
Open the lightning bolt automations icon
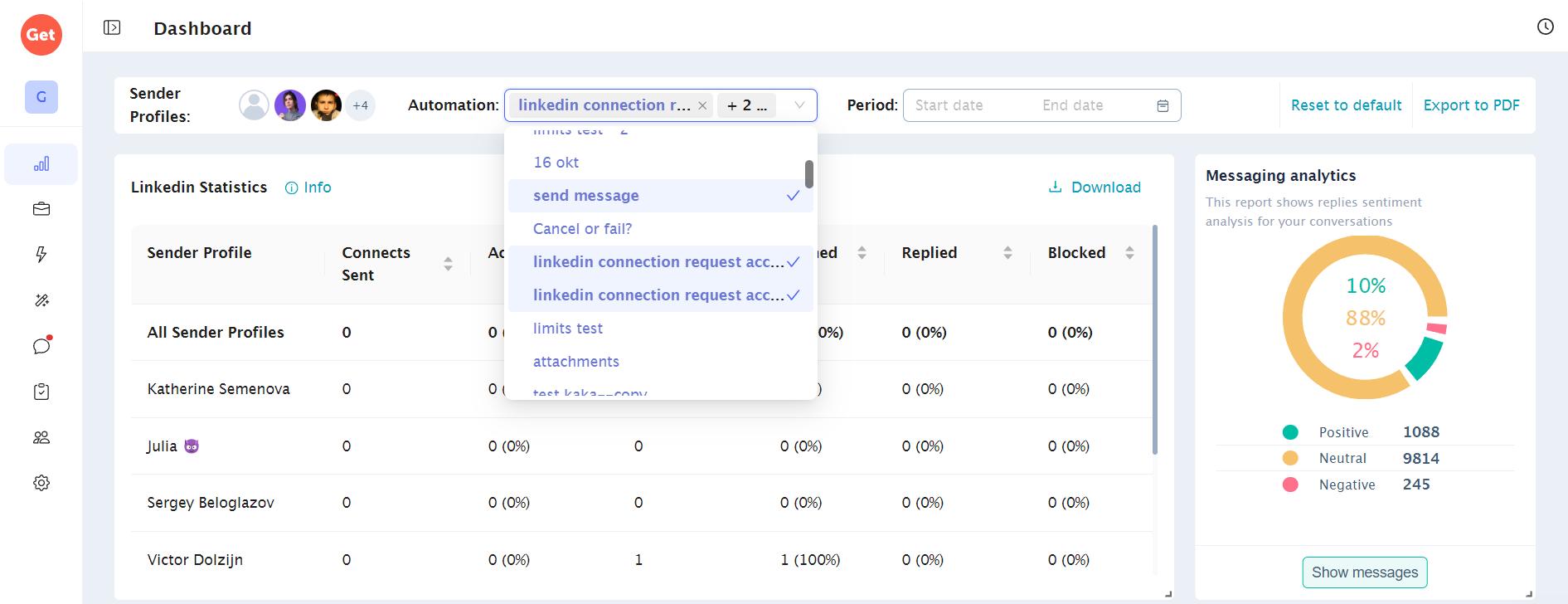(x=41, y=255)
